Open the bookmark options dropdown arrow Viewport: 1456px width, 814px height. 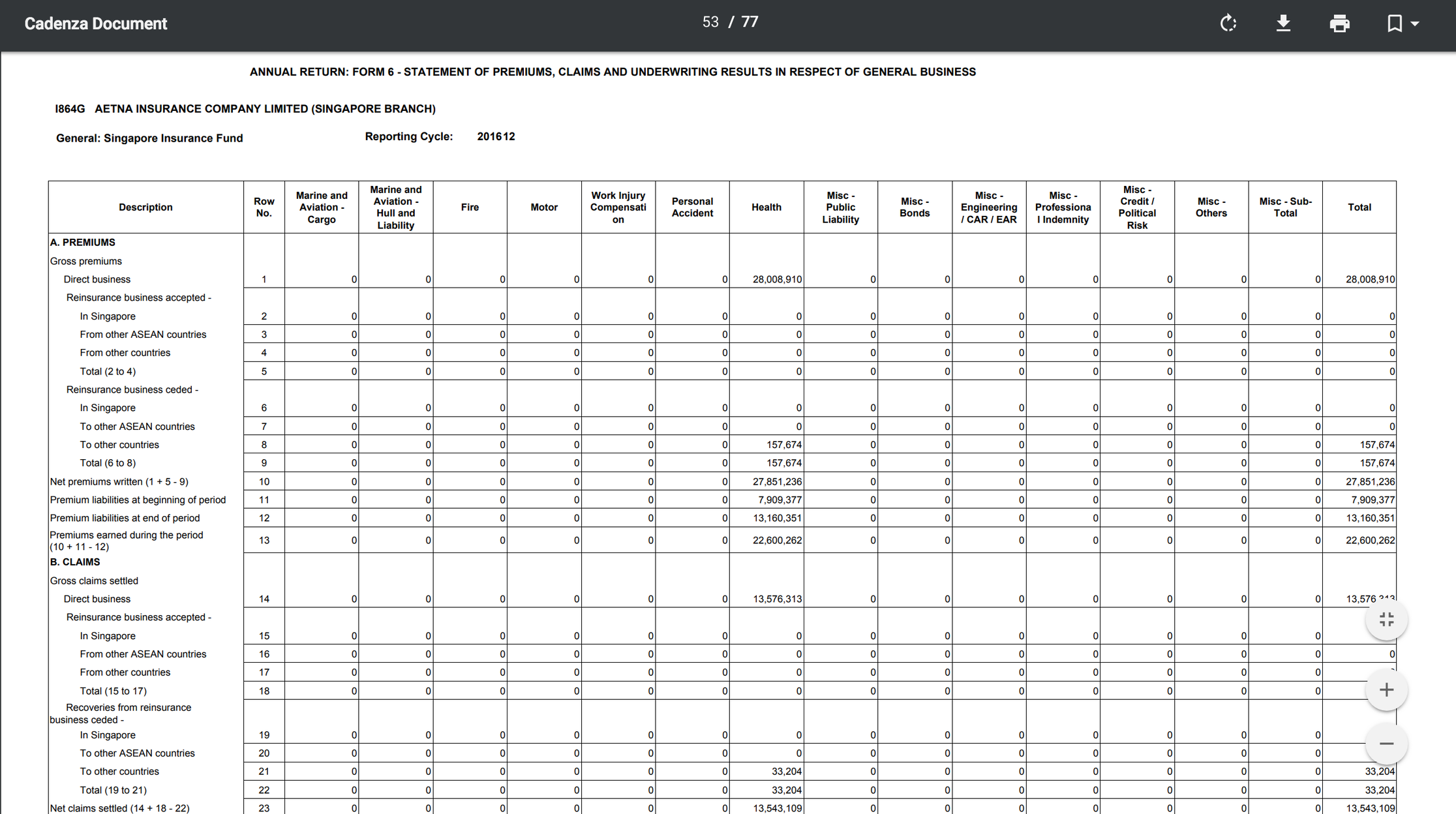1414,23
